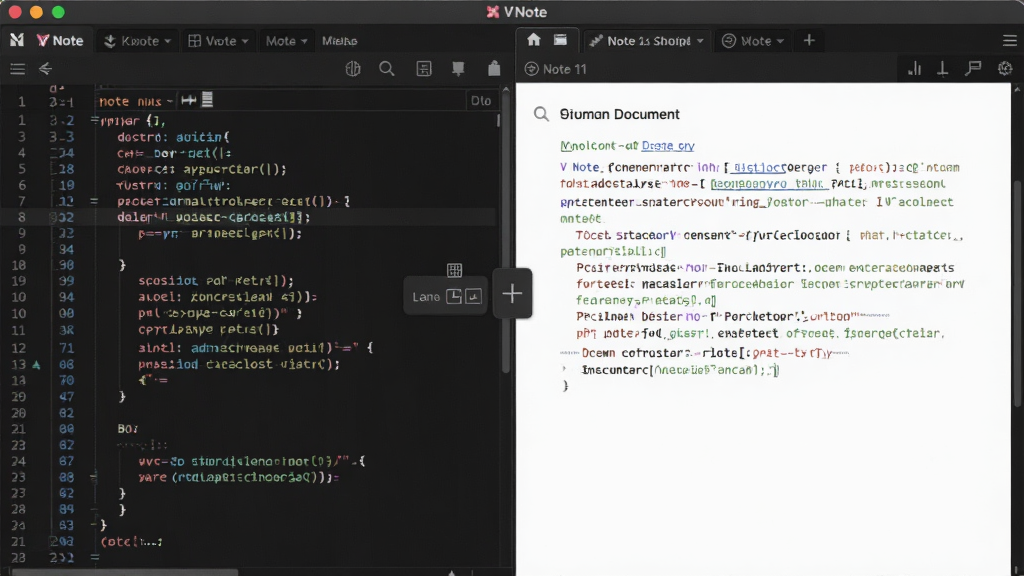1024x576 pixels.
Task: Click the highlighted code line 8
Action: tap(248, 217)
